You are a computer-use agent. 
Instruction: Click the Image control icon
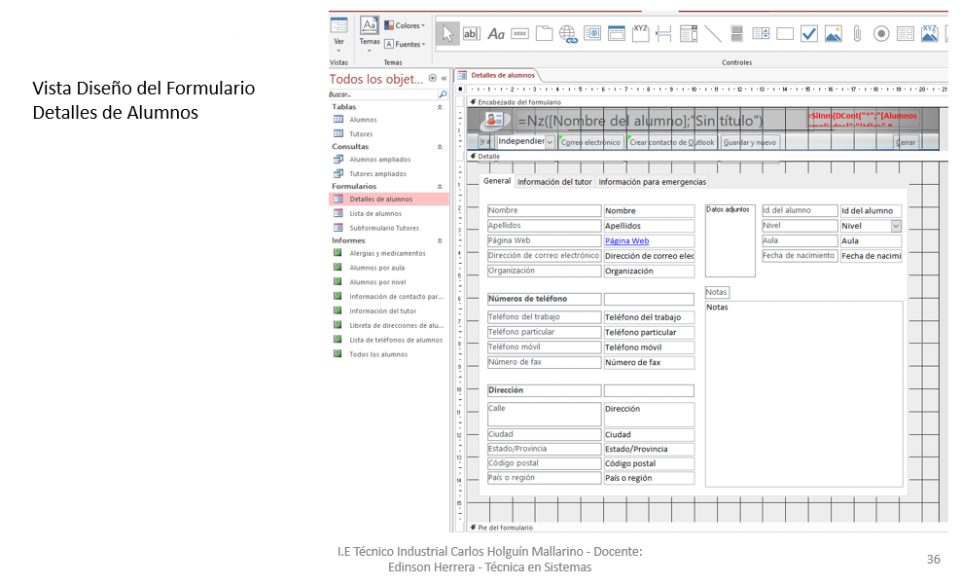pyautogui.click(x=833, y=33)
